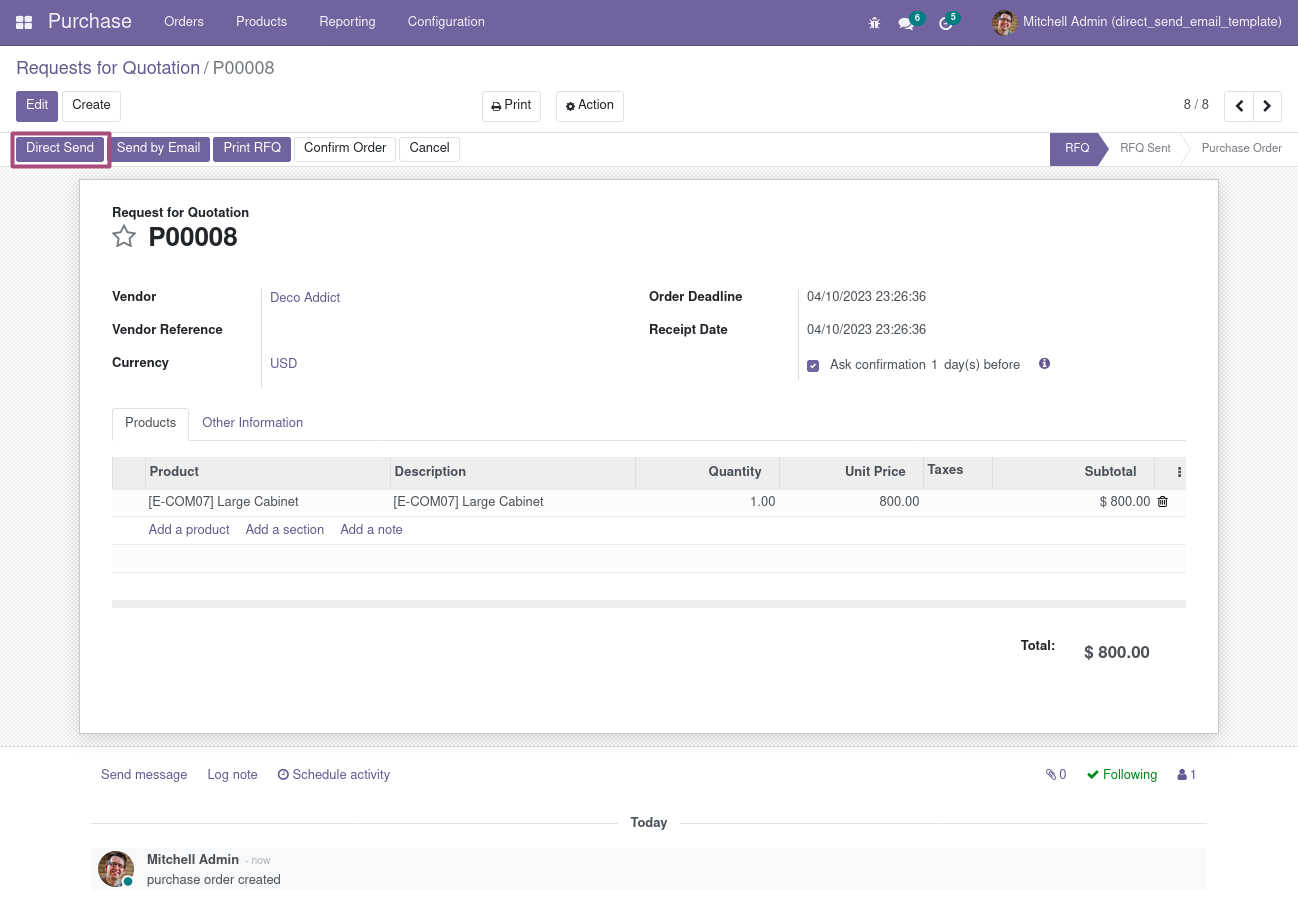The height and width of the screenshot is (916, 1298).
Task: Open the Deco Addict vendor link
Action: (305, 298)
